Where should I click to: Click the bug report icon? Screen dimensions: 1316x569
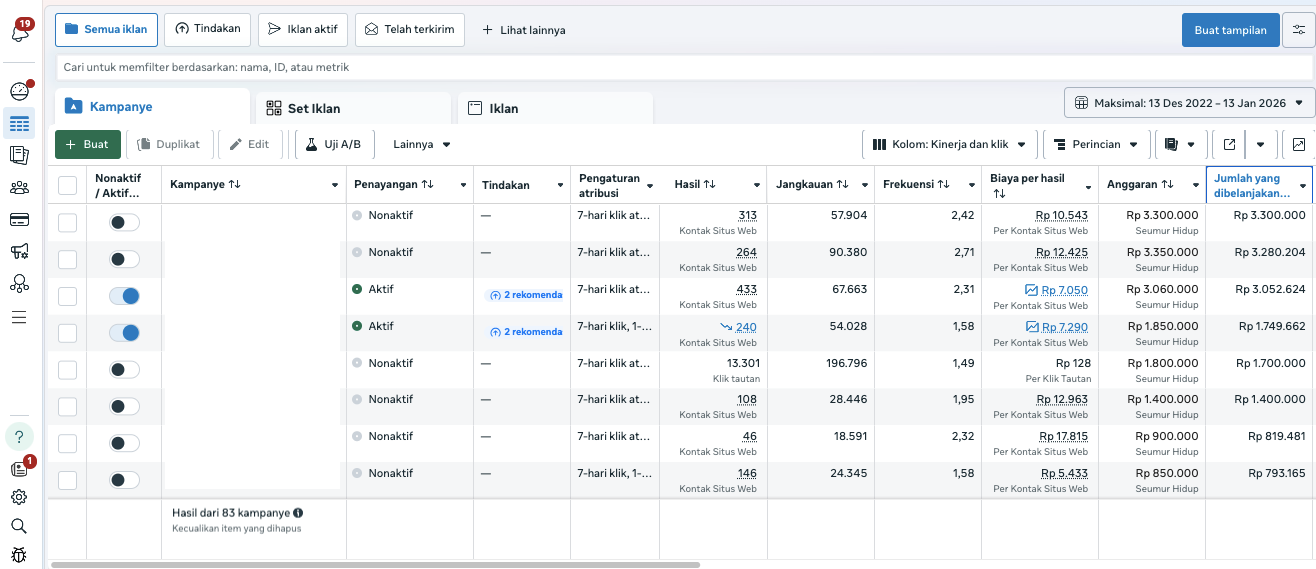pos(19,555)
